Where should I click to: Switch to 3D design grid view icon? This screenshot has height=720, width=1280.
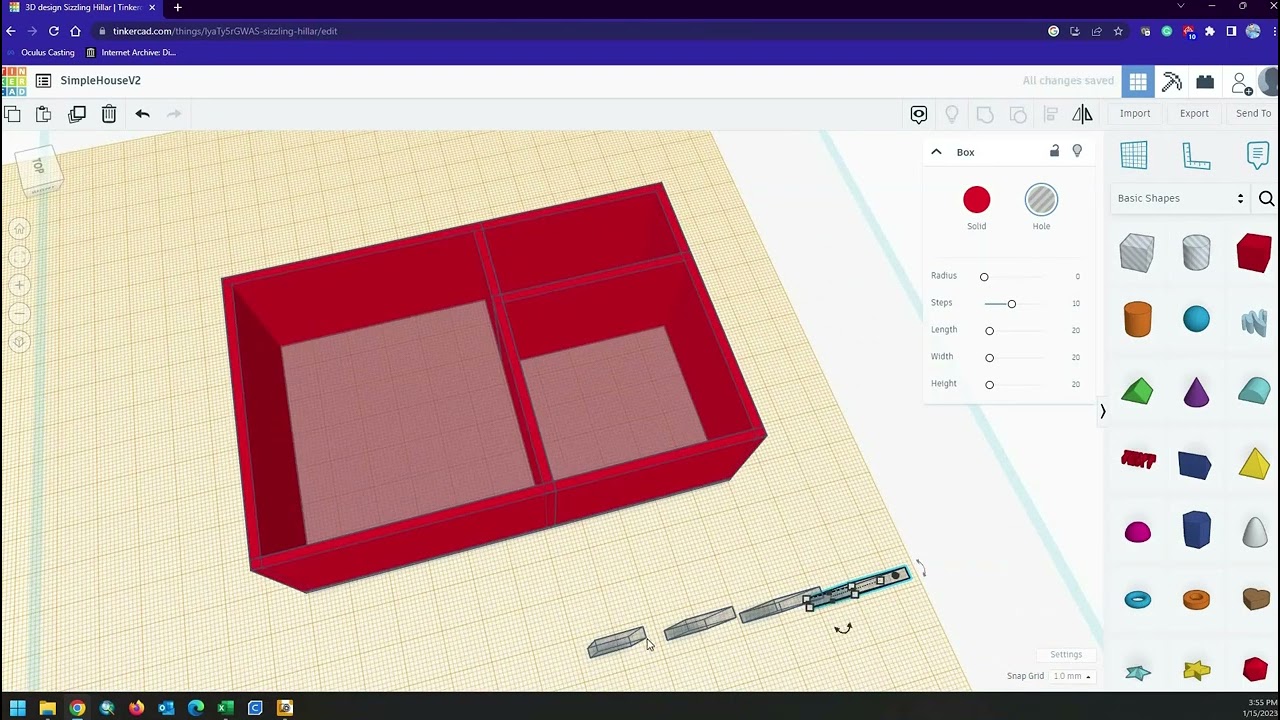coord(1138,82)
